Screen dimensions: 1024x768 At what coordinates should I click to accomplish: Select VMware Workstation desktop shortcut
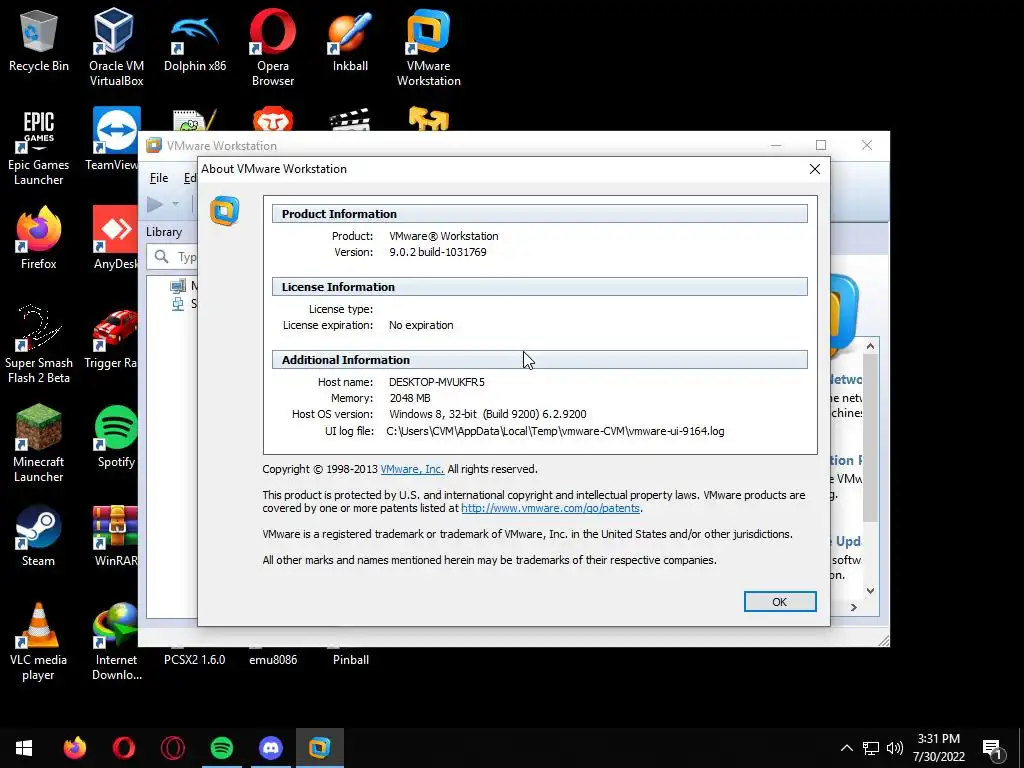(x=428, y=47)
